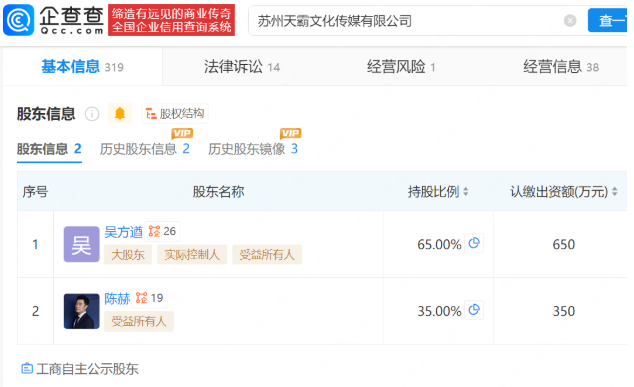634x387 pixels.
Task: Click the 企查查 brand name text
Action: (x=72, y=16)
